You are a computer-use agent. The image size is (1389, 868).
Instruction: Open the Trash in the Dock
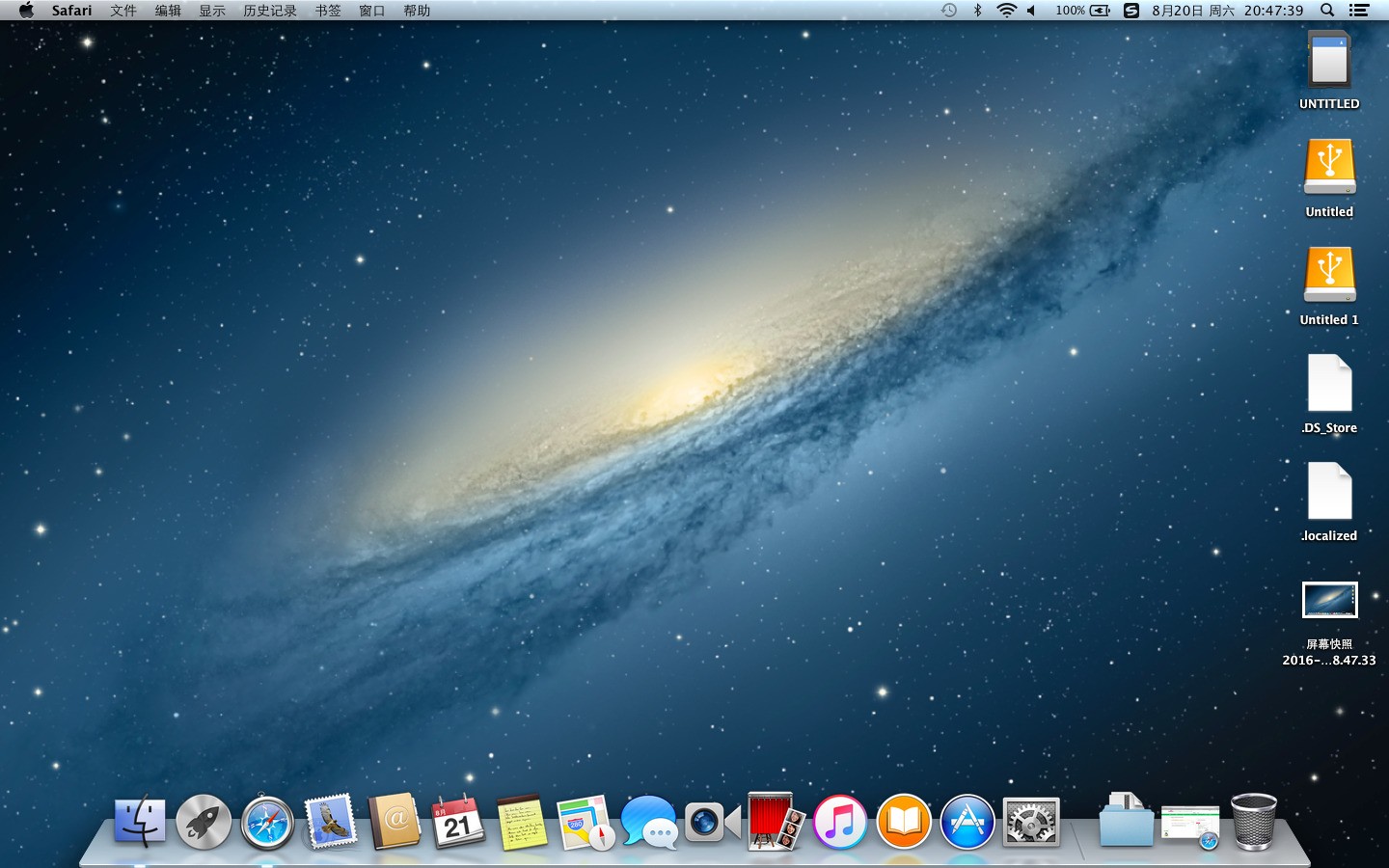click(x=1254, y=822)
